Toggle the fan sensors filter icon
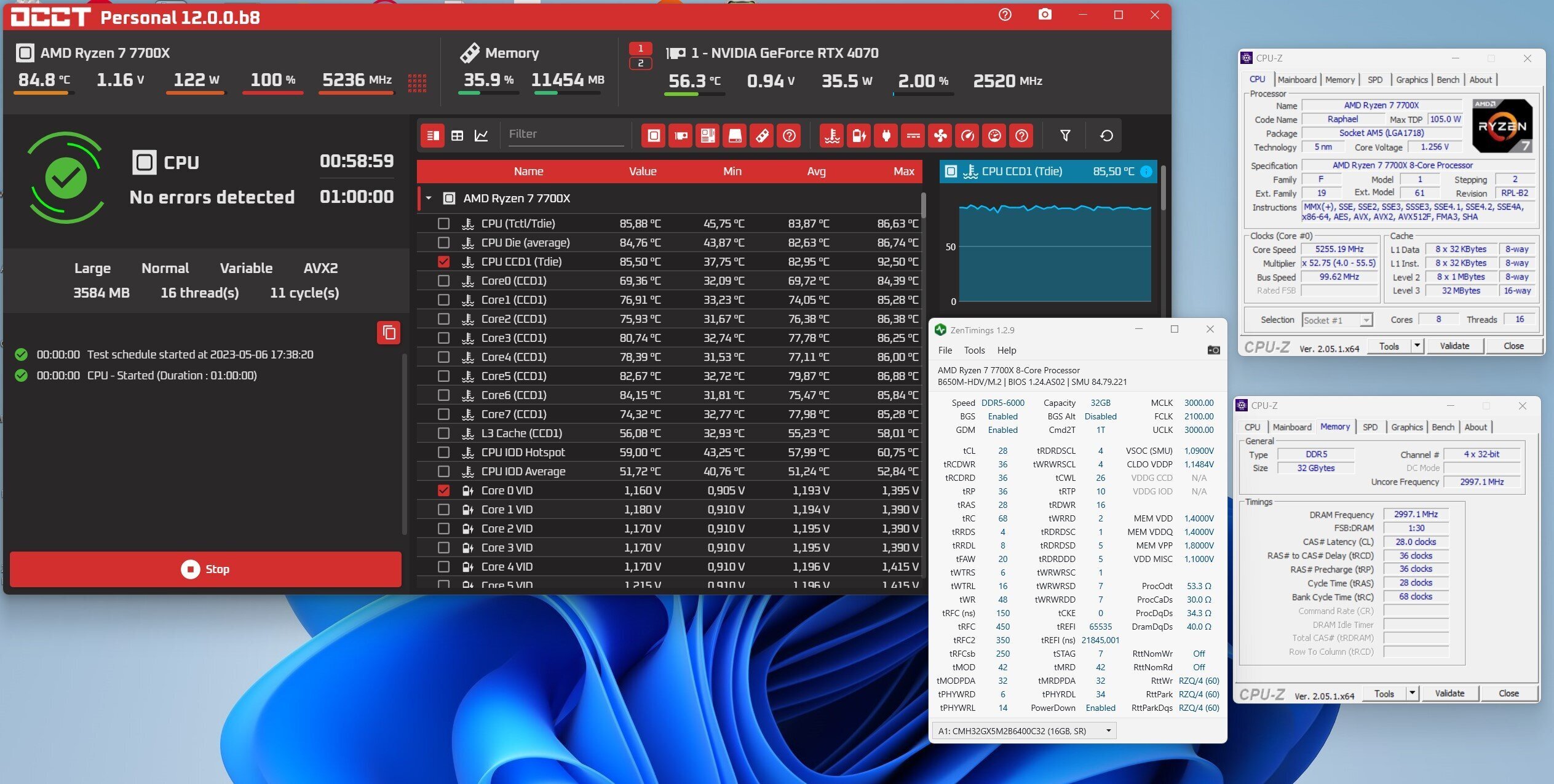This screenshot has width=1554, height=784. coord(940,135)
